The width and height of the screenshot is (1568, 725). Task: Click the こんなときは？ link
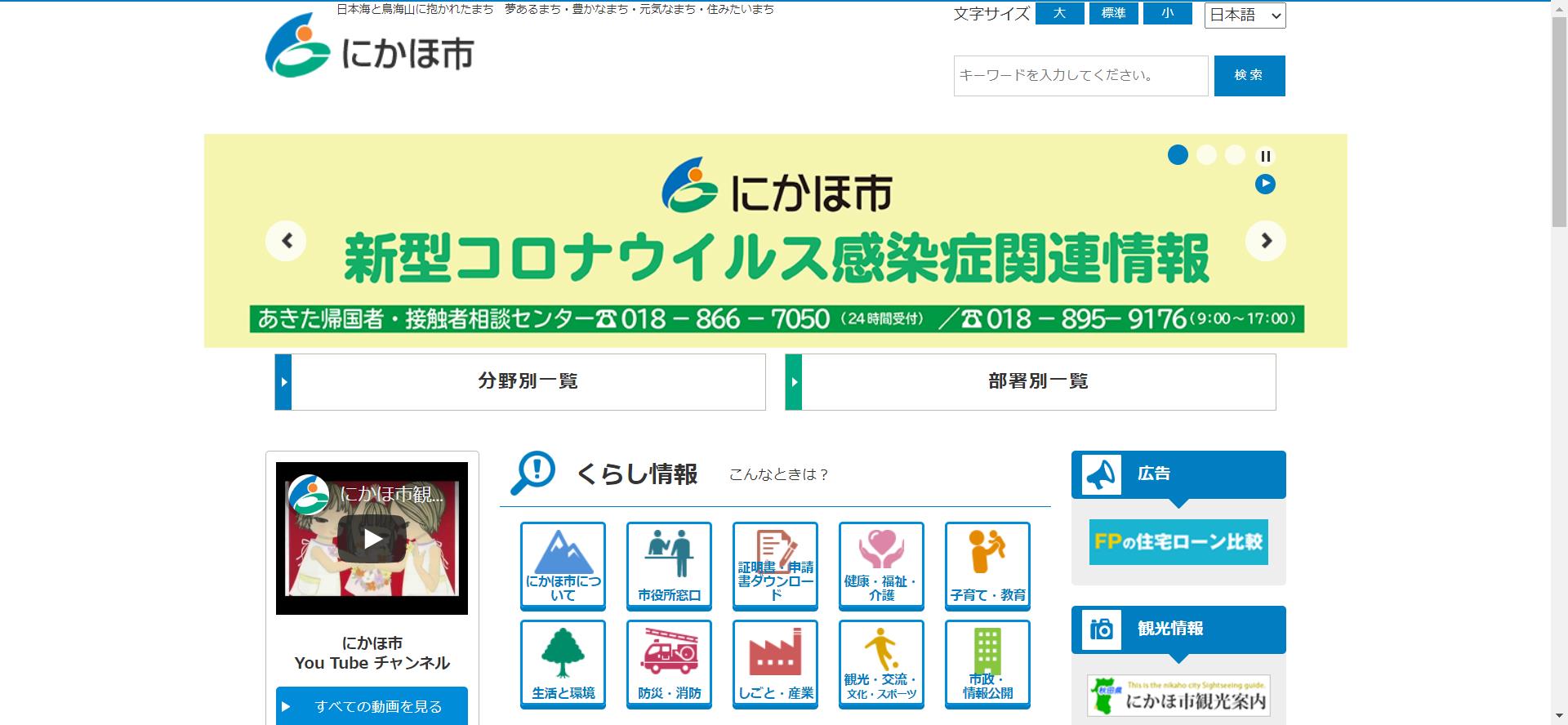pyautogui.click(x=779, y=474)
